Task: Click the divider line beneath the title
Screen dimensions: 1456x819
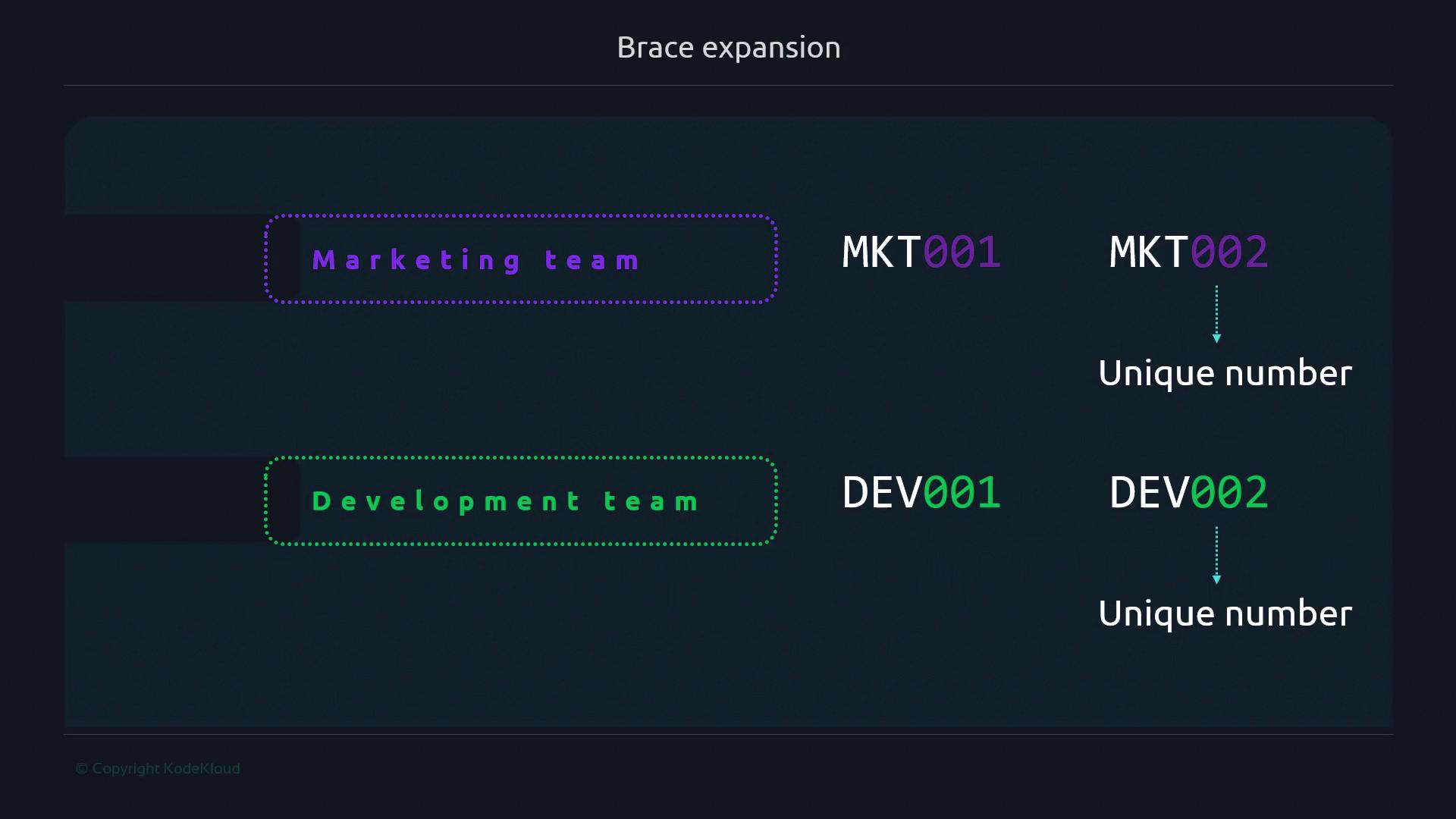Action: point(728,85)
